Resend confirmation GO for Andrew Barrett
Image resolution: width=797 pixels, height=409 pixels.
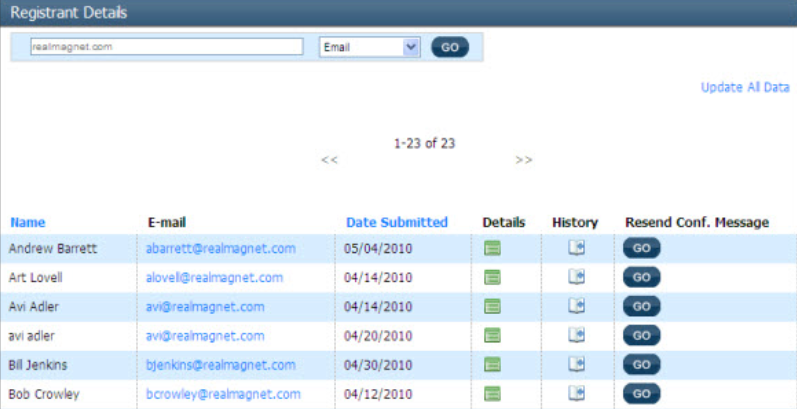(x=641, y=248)
